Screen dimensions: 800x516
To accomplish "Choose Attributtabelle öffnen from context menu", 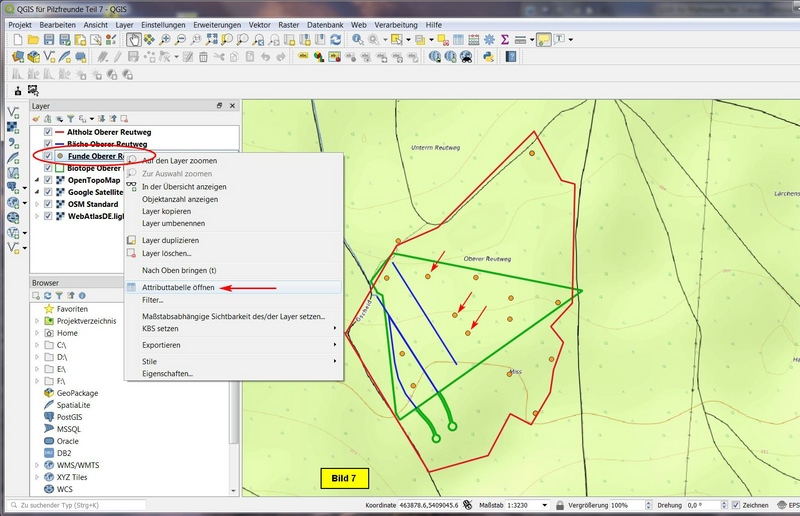I will point(177,287).
